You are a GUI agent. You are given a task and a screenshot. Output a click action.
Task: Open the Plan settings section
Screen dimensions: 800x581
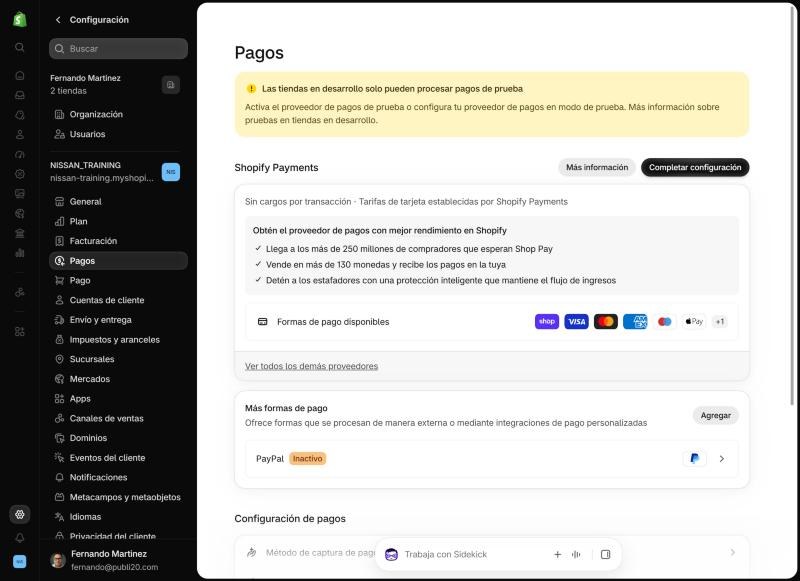point(118,221)
